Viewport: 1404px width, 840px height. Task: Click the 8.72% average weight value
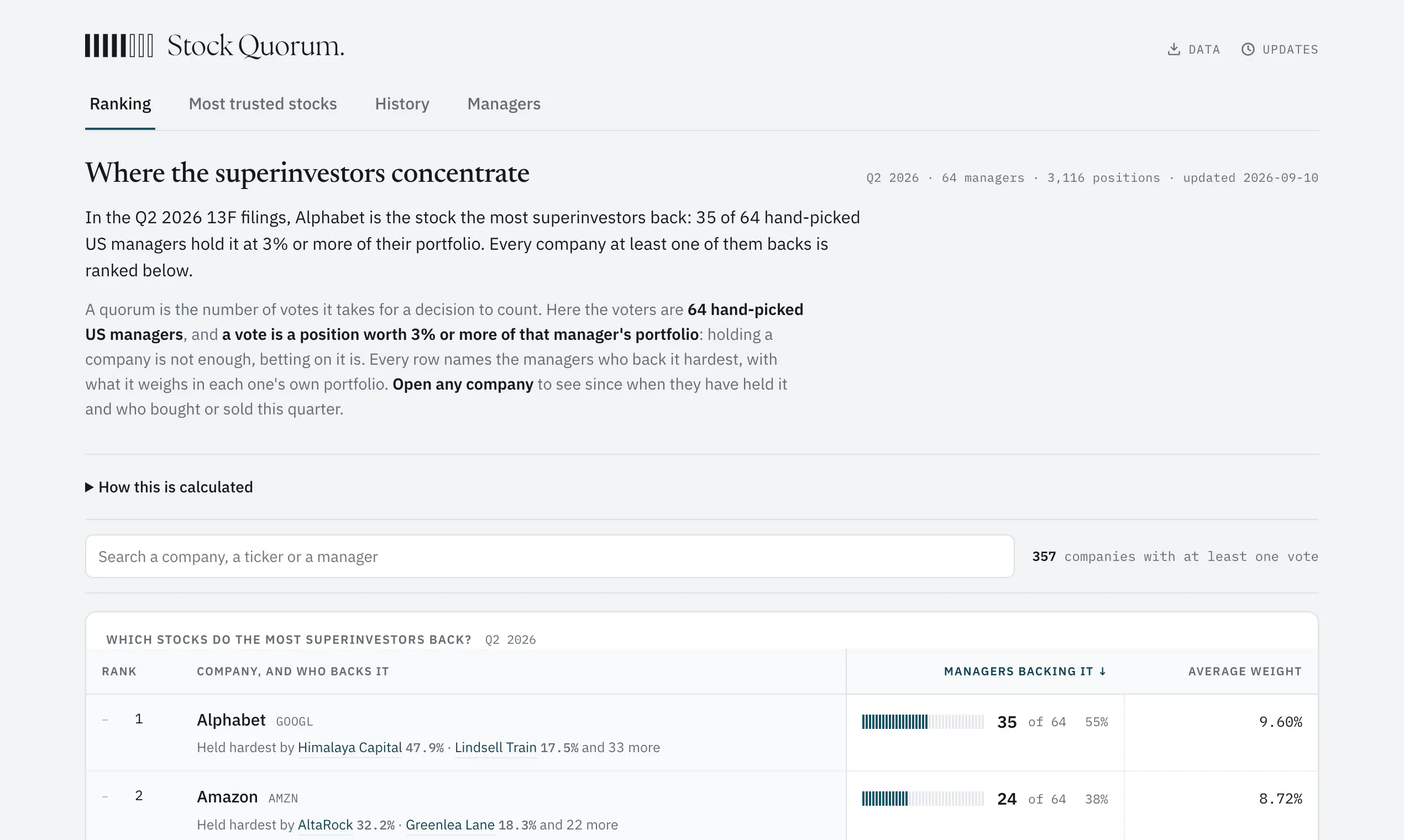coord(1281,799)
